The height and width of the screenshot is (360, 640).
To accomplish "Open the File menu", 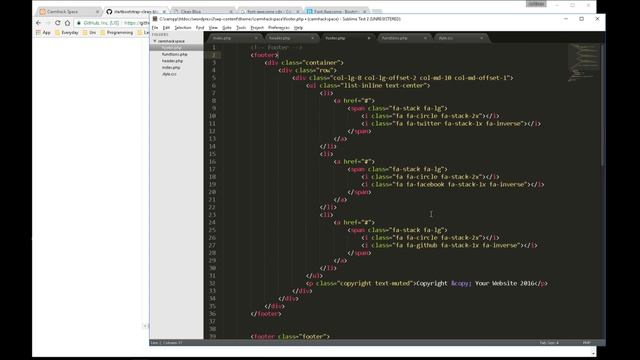I will click(x=155, y=28).
